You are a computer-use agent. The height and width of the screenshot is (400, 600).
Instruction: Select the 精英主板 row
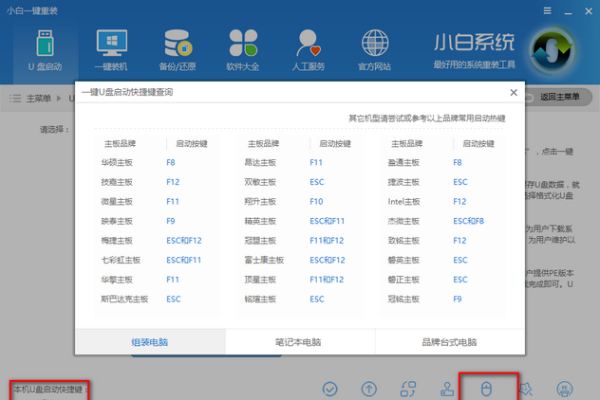click(x=300, y=221)
